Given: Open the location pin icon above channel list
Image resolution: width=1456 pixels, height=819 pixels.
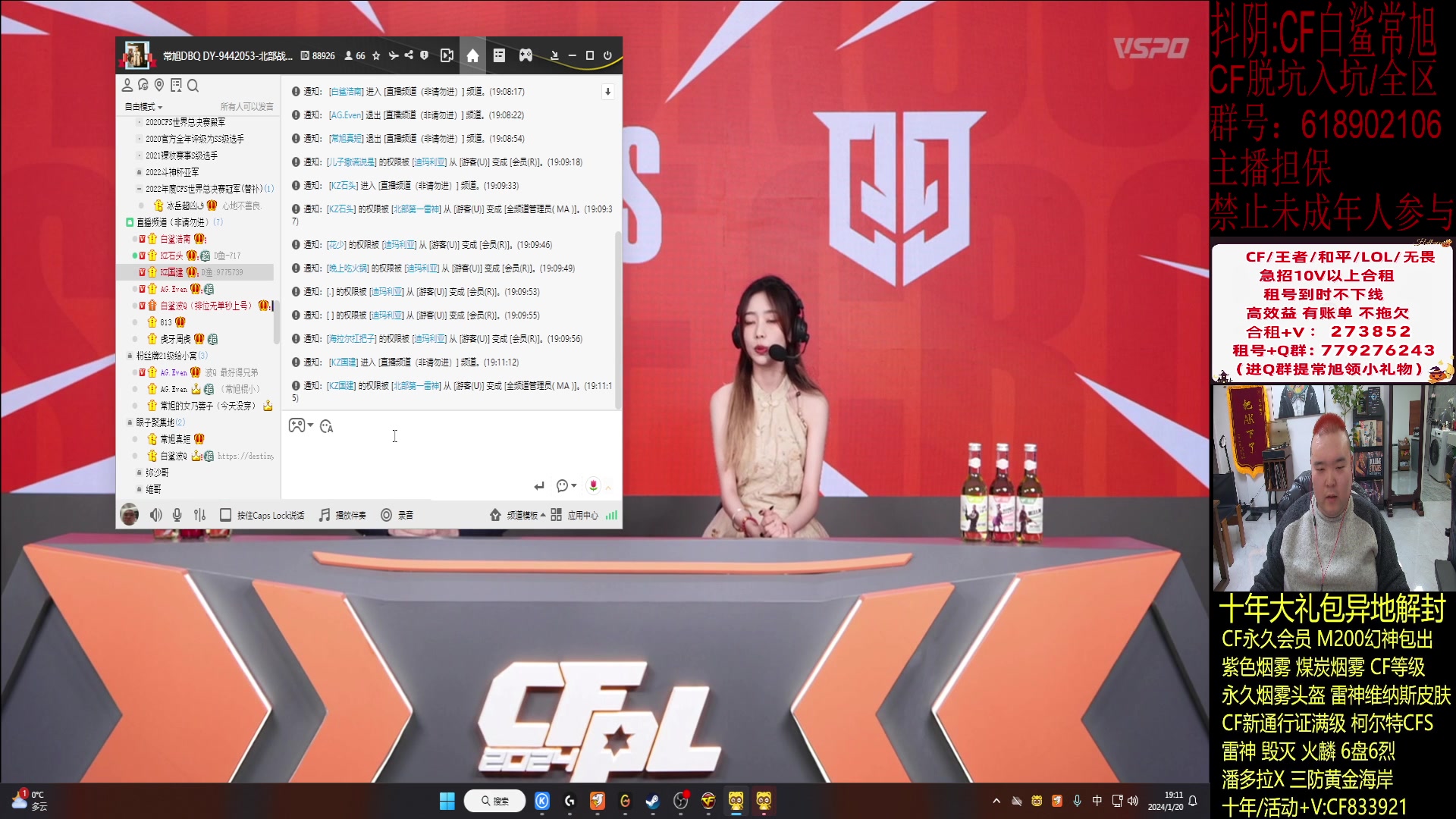Looking at the screenshot, I should point(159,86).
